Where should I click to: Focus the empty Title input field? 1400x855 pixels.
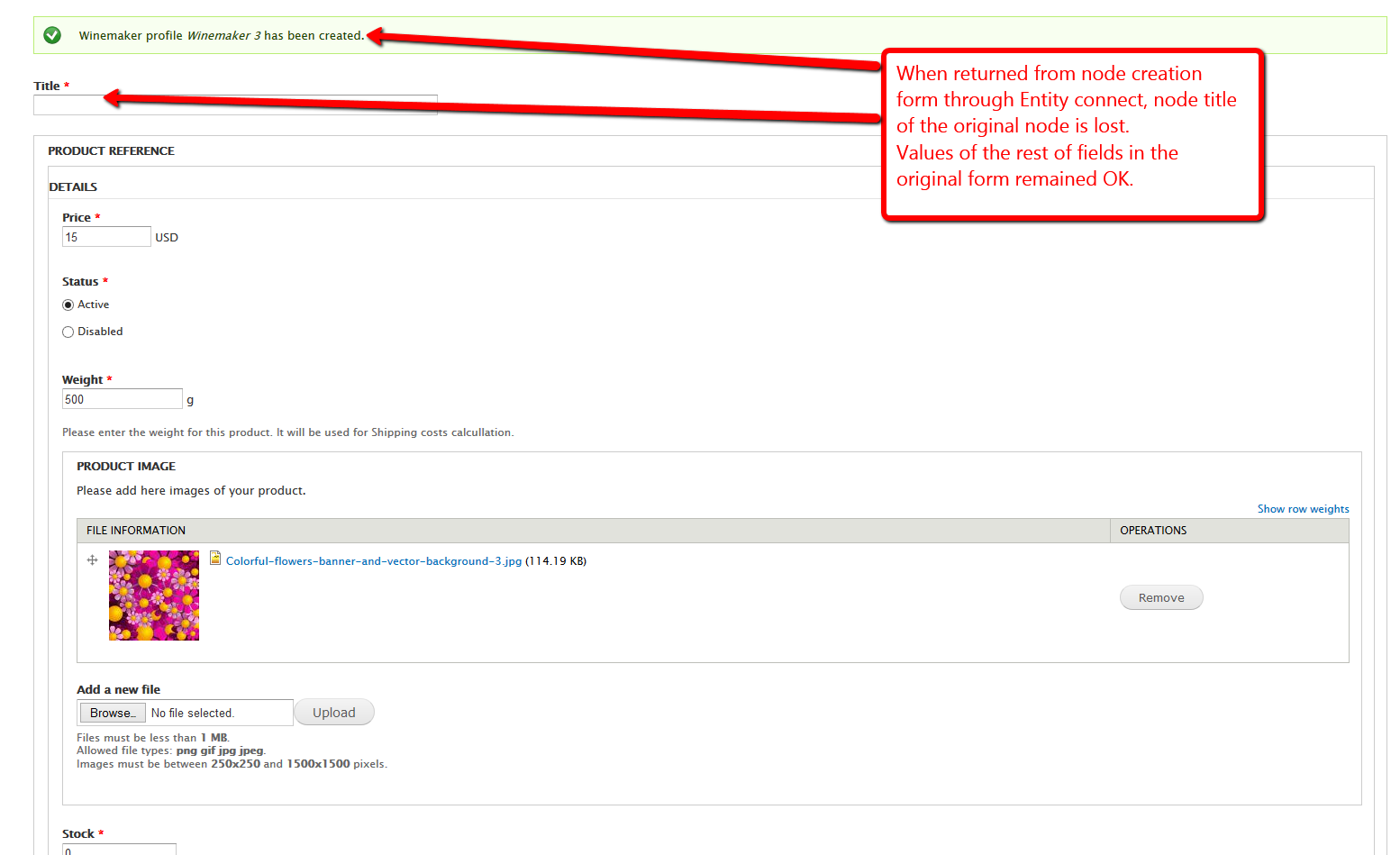click(x=234, y=105)
